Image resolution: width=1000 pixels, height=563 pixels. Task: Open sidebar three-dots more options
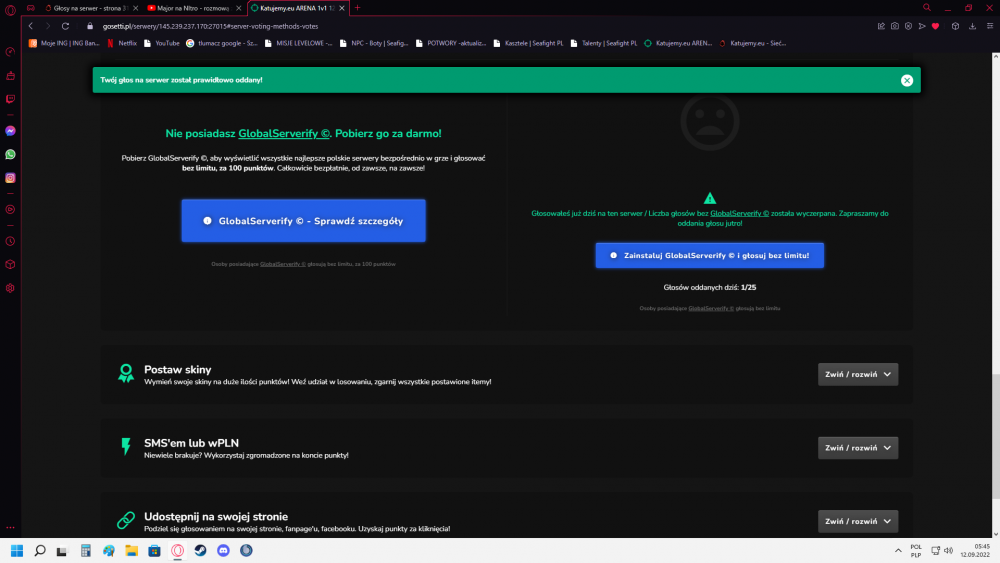(x=10, y=528)
